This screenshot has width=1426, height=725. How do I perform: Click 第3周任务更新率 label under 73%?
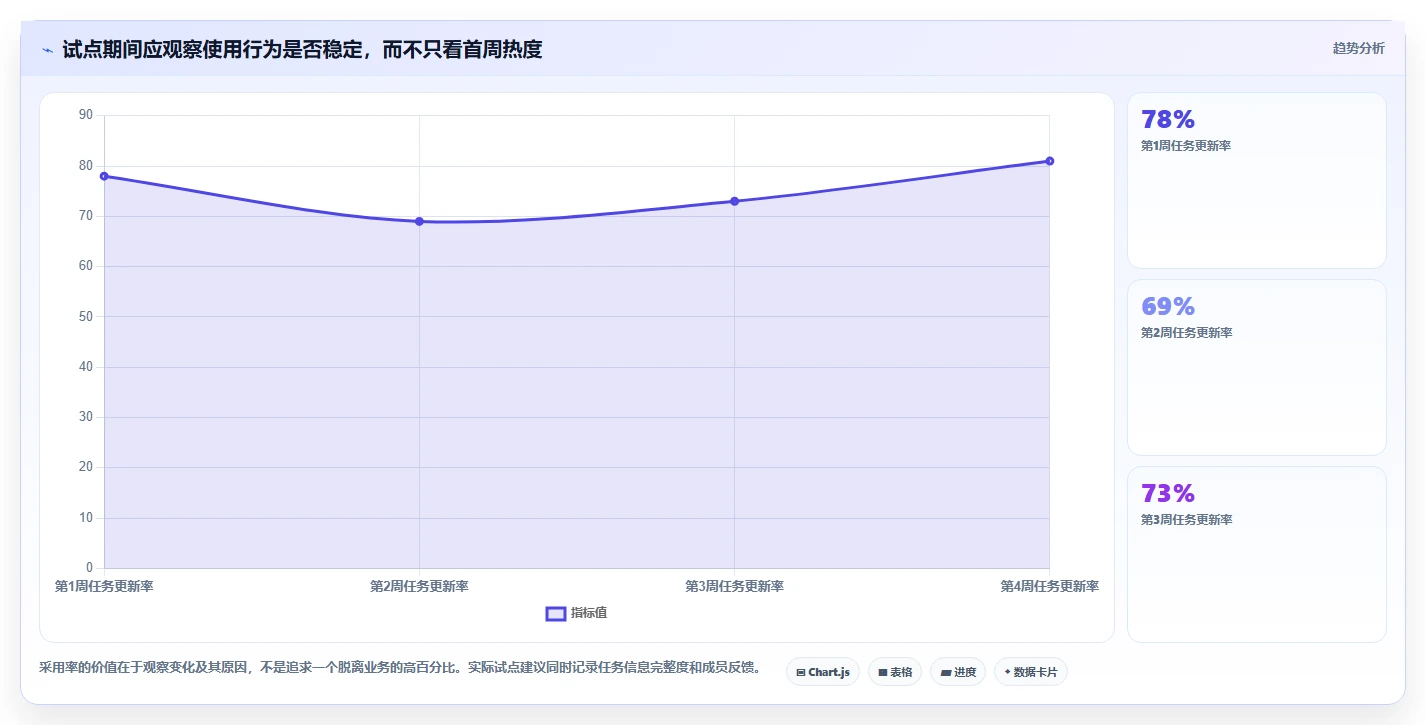1186,520
